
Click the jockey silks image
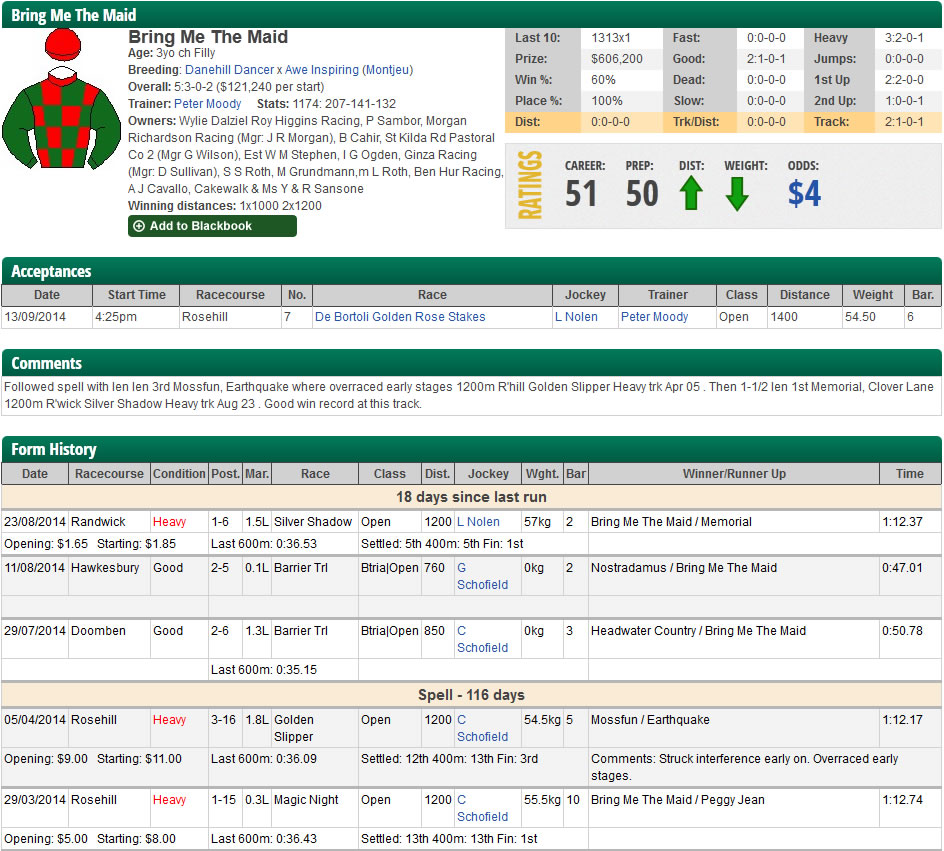[61, 99]
